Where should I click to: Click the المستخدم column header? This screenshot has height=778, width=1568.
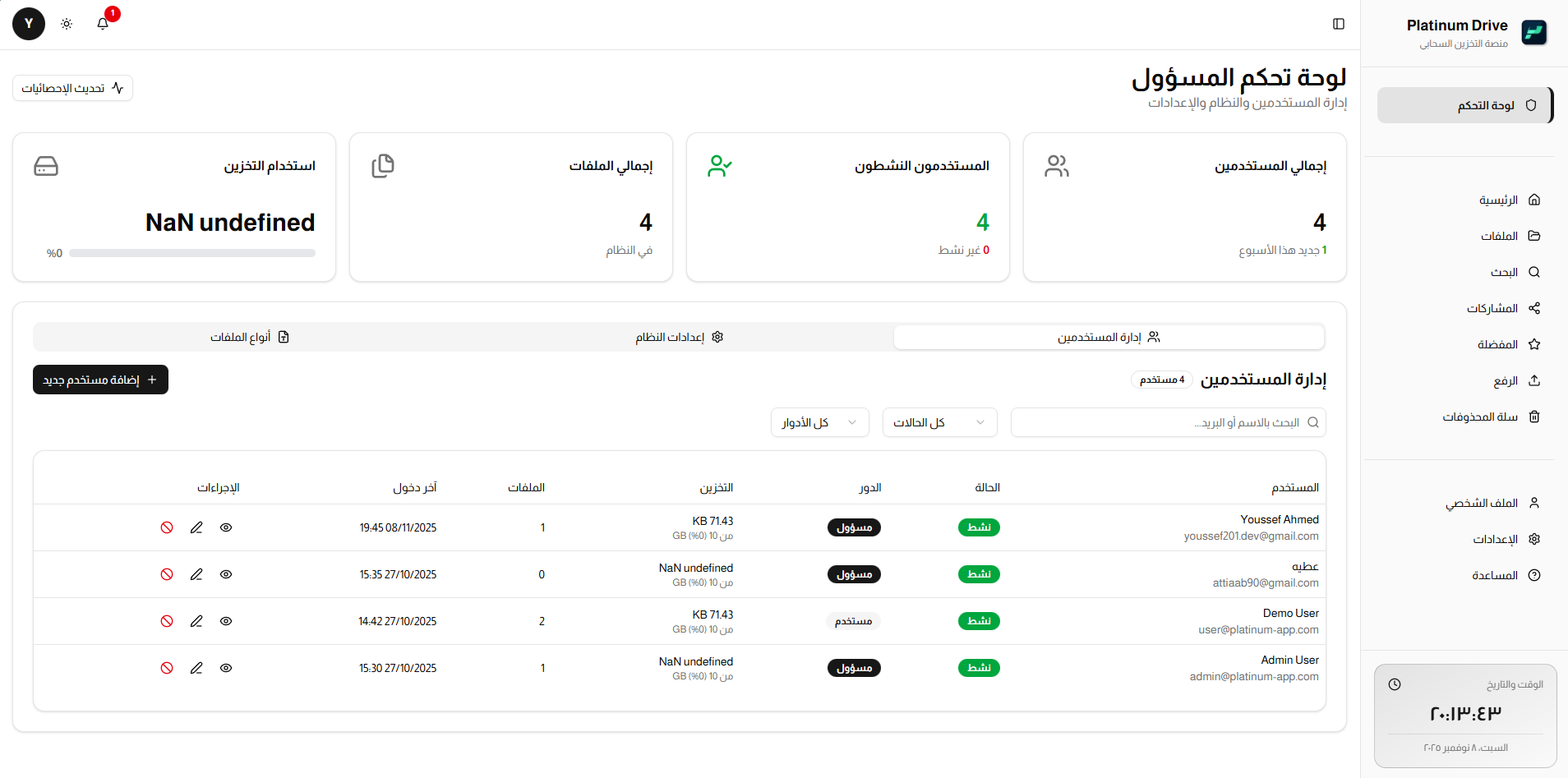(1294, 487)
